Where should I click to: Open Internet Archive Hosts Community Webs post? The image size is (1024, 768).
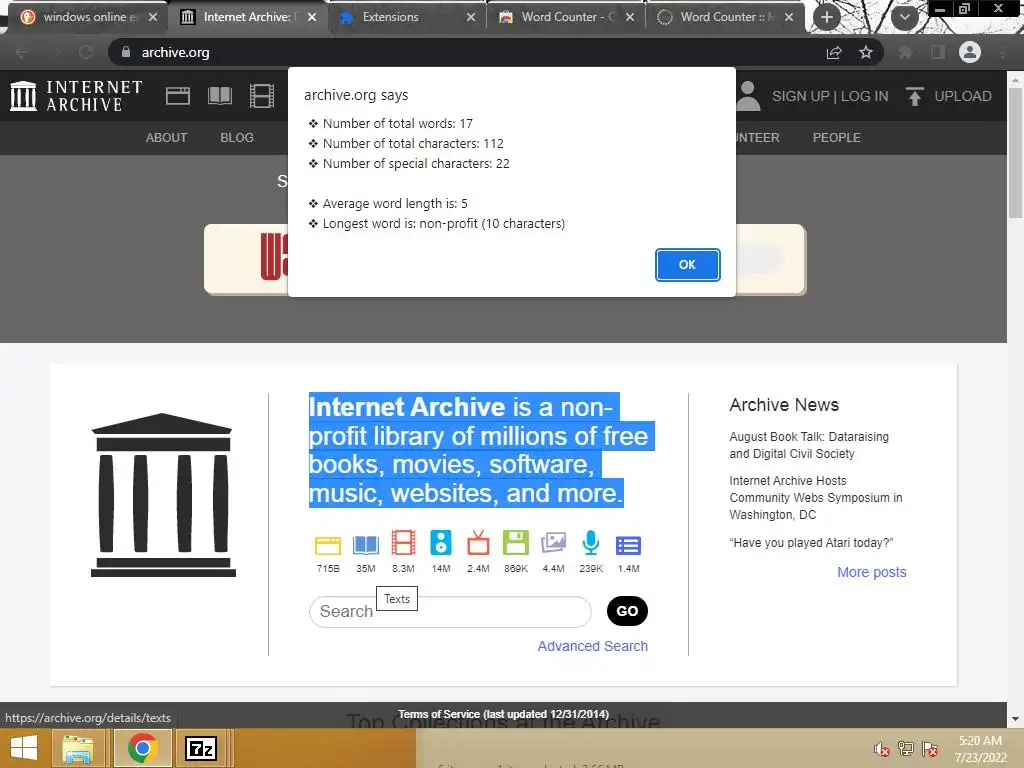pyautogui.click(x=816, y=498)
